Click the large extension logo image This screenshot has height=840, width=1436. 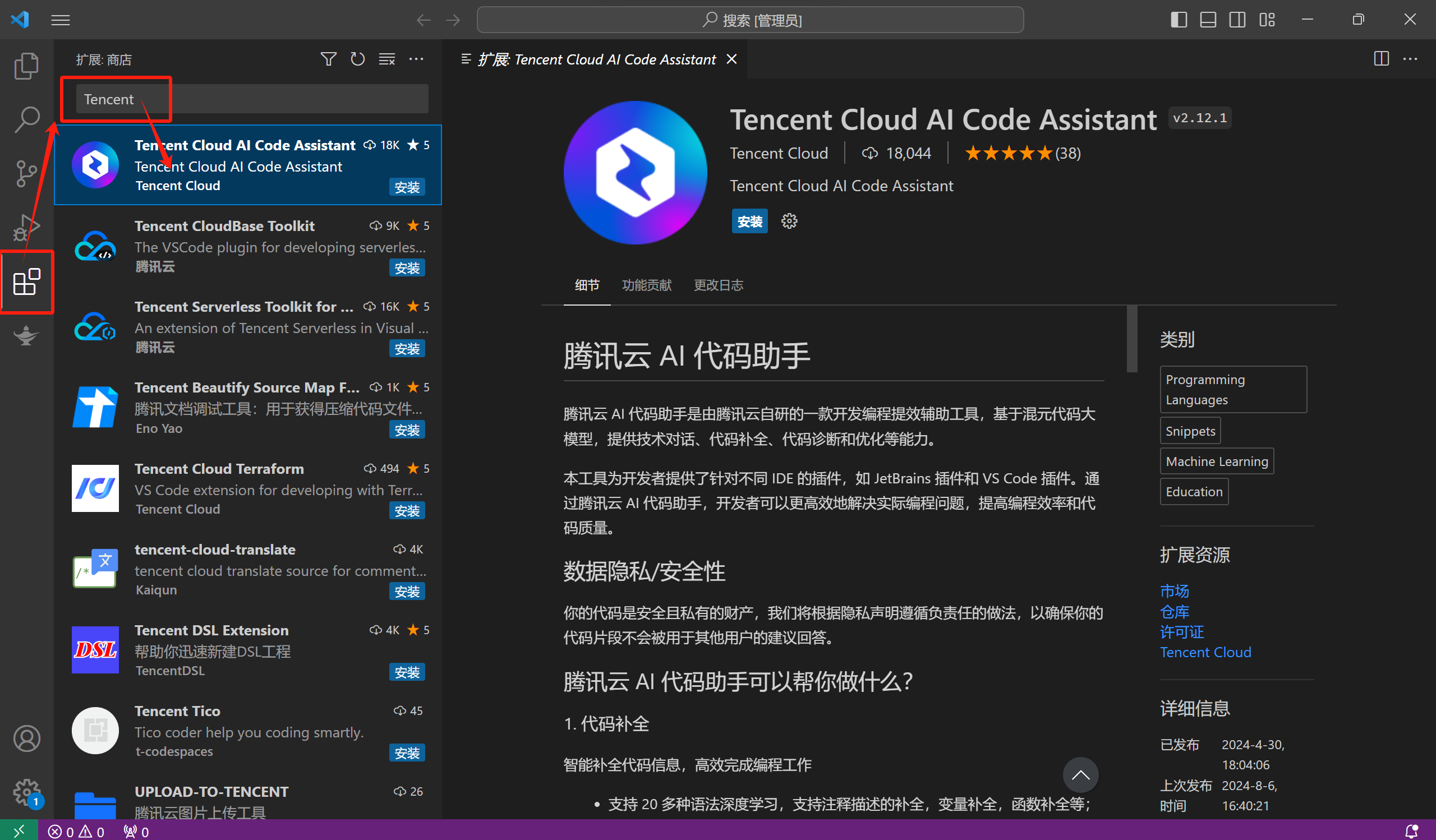[x=635, y=173]
